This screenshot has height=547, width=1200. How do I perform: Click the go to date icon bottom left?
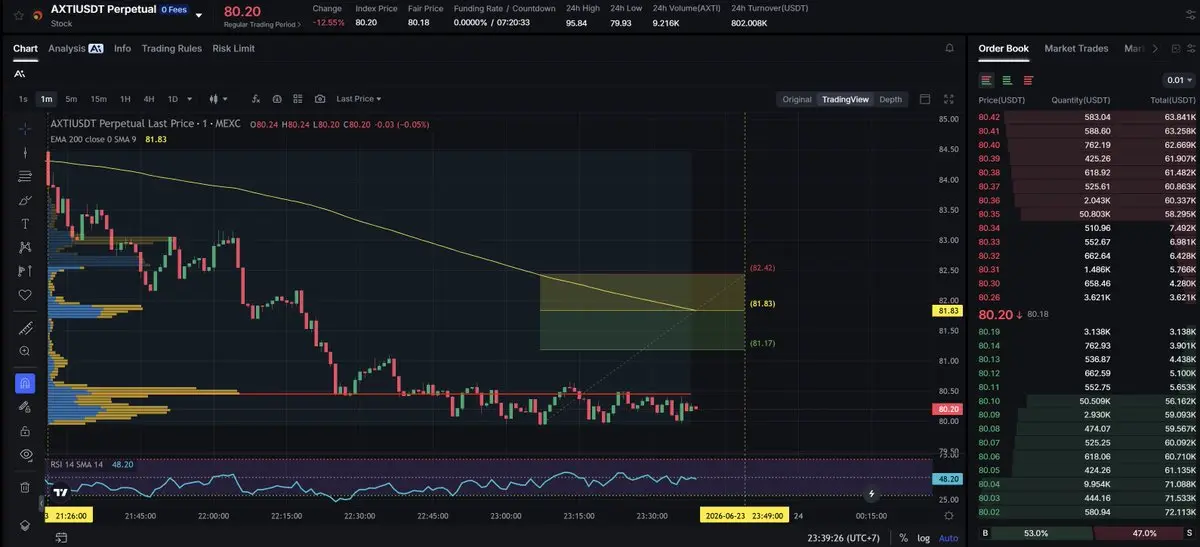point(60,538)
